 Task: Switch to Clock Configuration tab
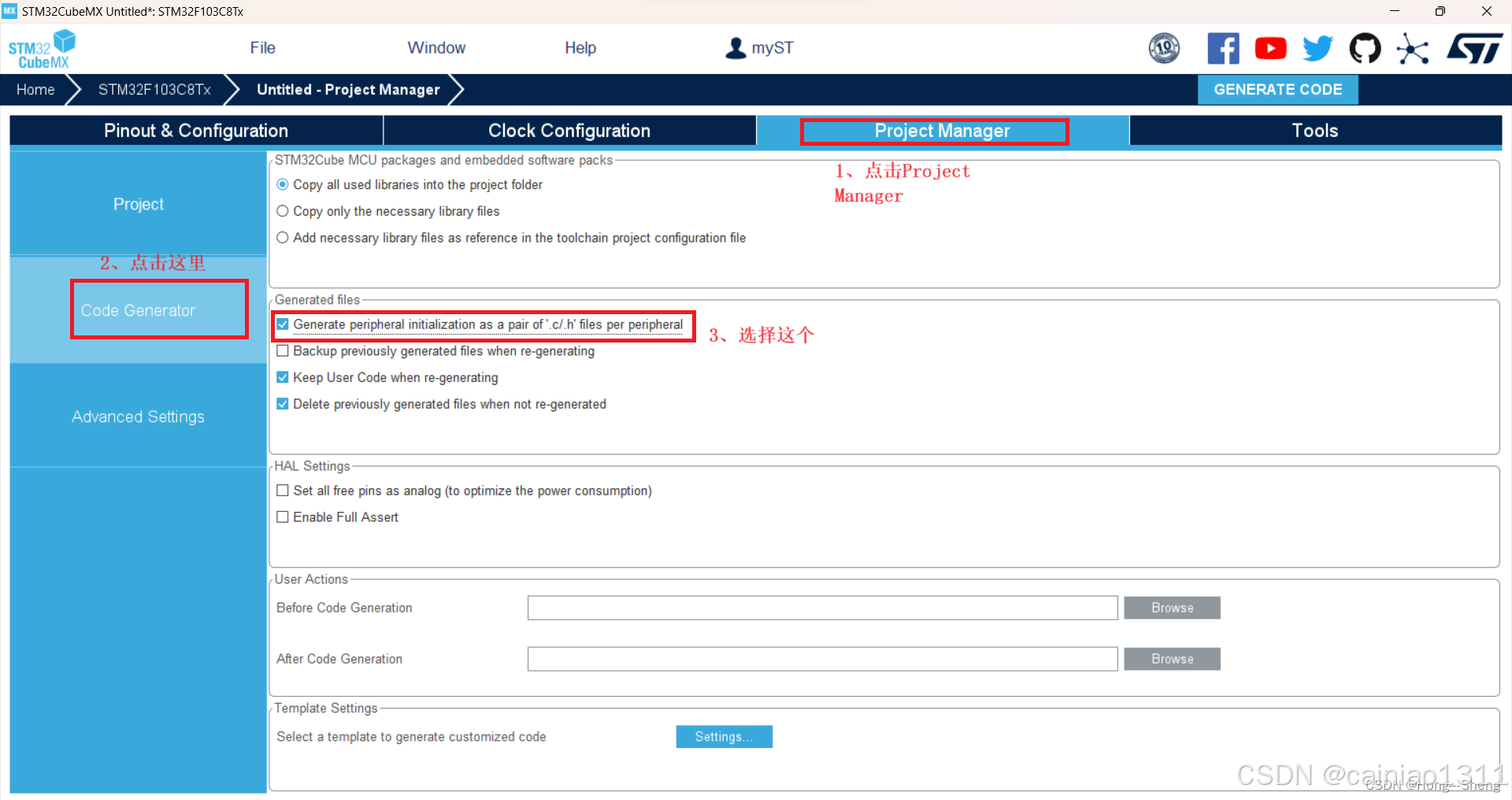click(569, 131)
